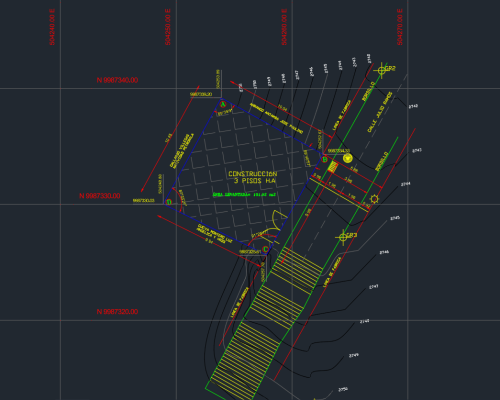The width and height of the screenshot is (500, 400).
Task: Select vertex marker D on lot boundary
Action: [169, 202]
